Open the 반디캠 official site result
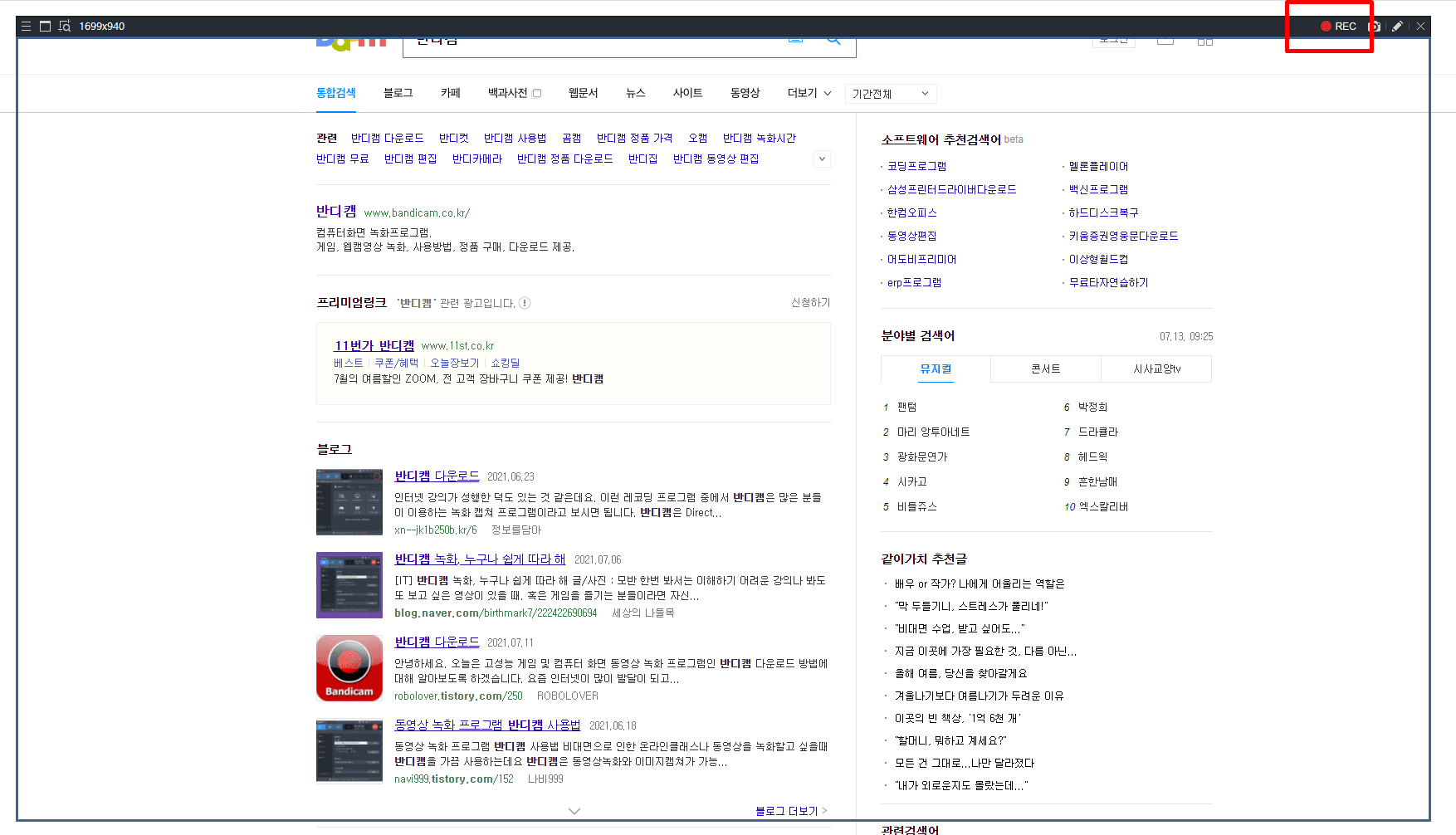This screenshot has width=1456, height=835. pyautogui.click(x=336, y=212)
